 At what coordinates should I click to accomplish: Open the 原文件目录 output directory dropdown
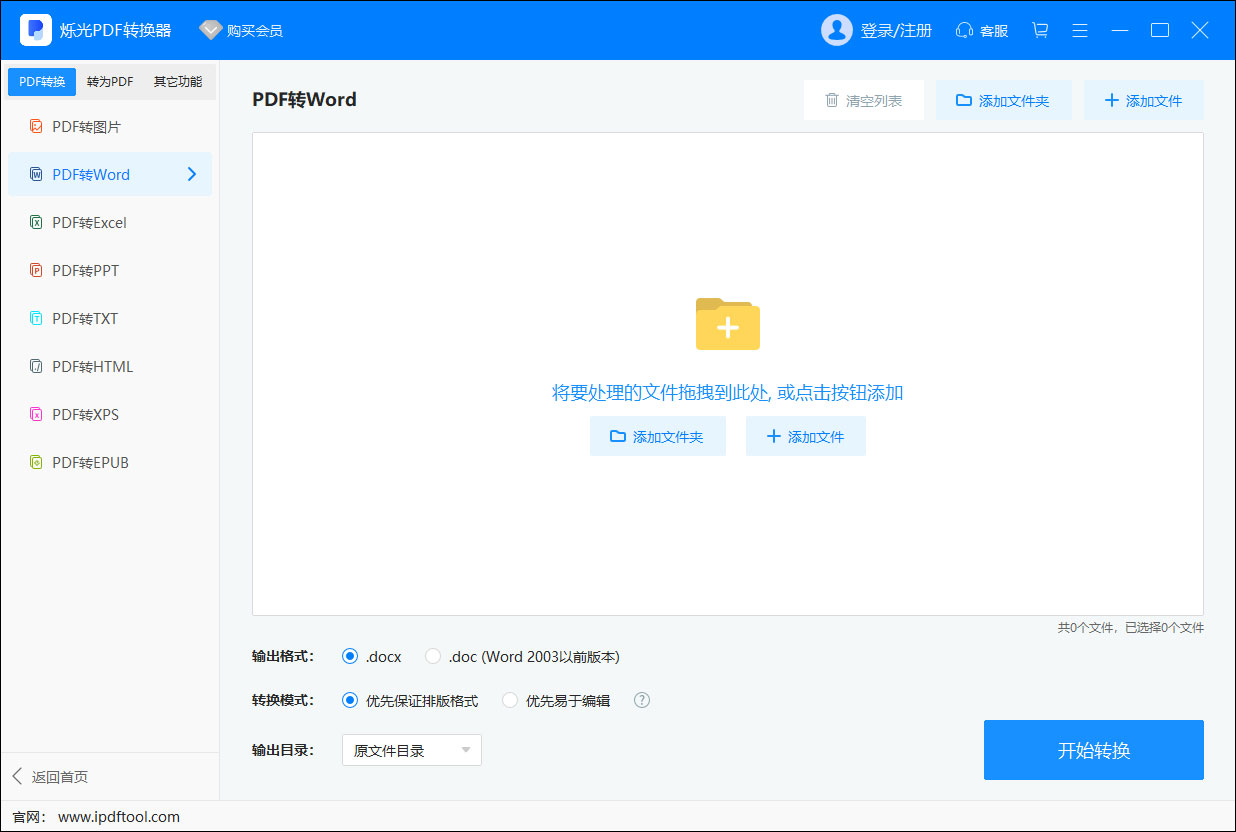[412, 750]
